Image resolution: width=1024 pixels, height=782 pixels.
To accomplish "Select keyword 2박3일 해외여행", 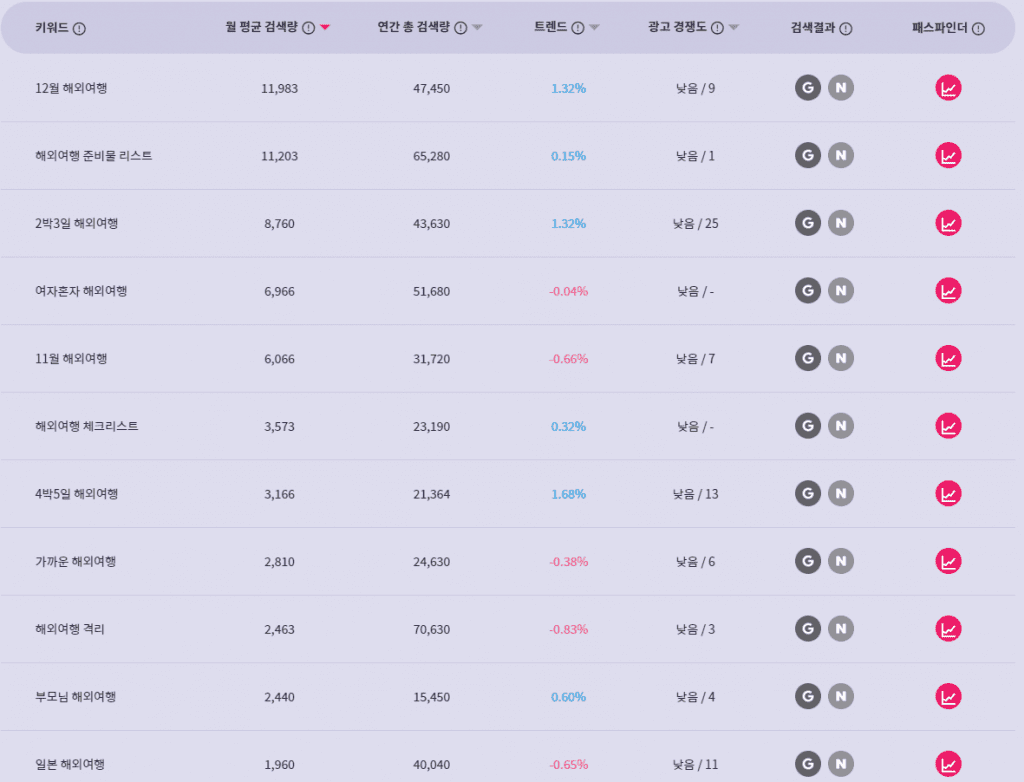I will pos(76,223).
